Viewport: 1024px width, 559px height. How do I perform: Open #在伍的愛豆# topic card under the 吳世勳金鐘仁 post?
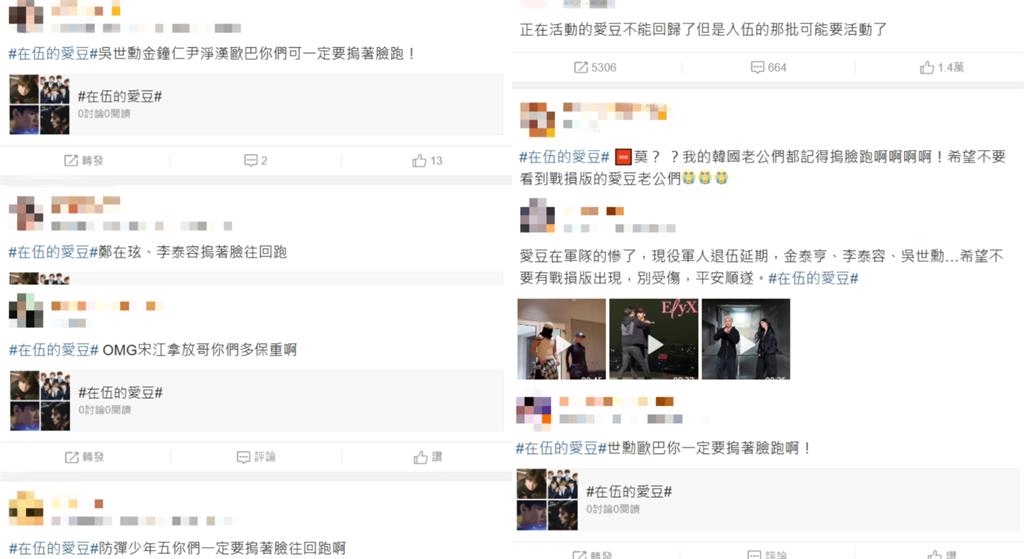click(x=256, y=104)
